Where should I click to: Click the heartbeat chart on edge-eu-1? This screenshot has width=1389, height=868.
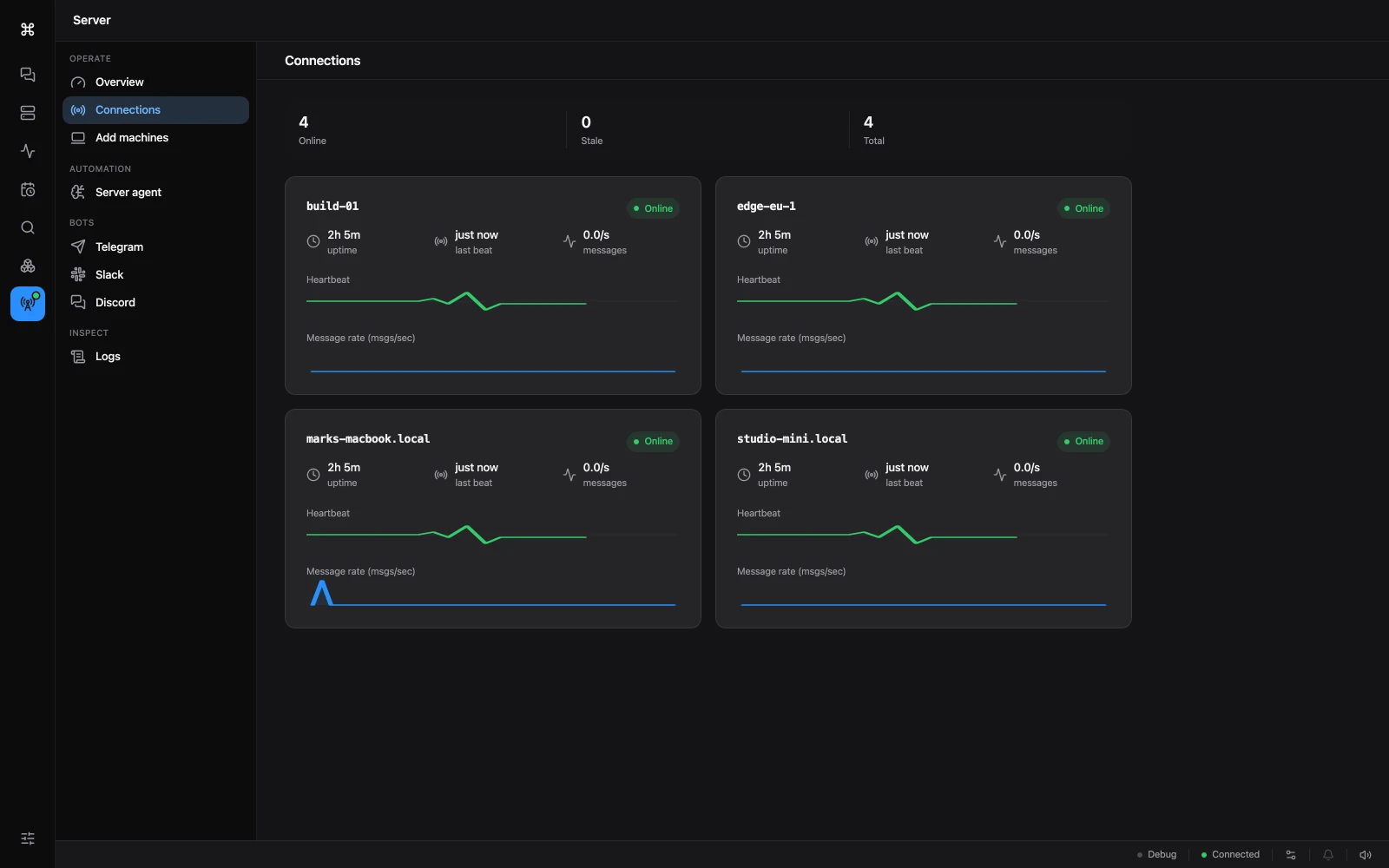[924, 302]
